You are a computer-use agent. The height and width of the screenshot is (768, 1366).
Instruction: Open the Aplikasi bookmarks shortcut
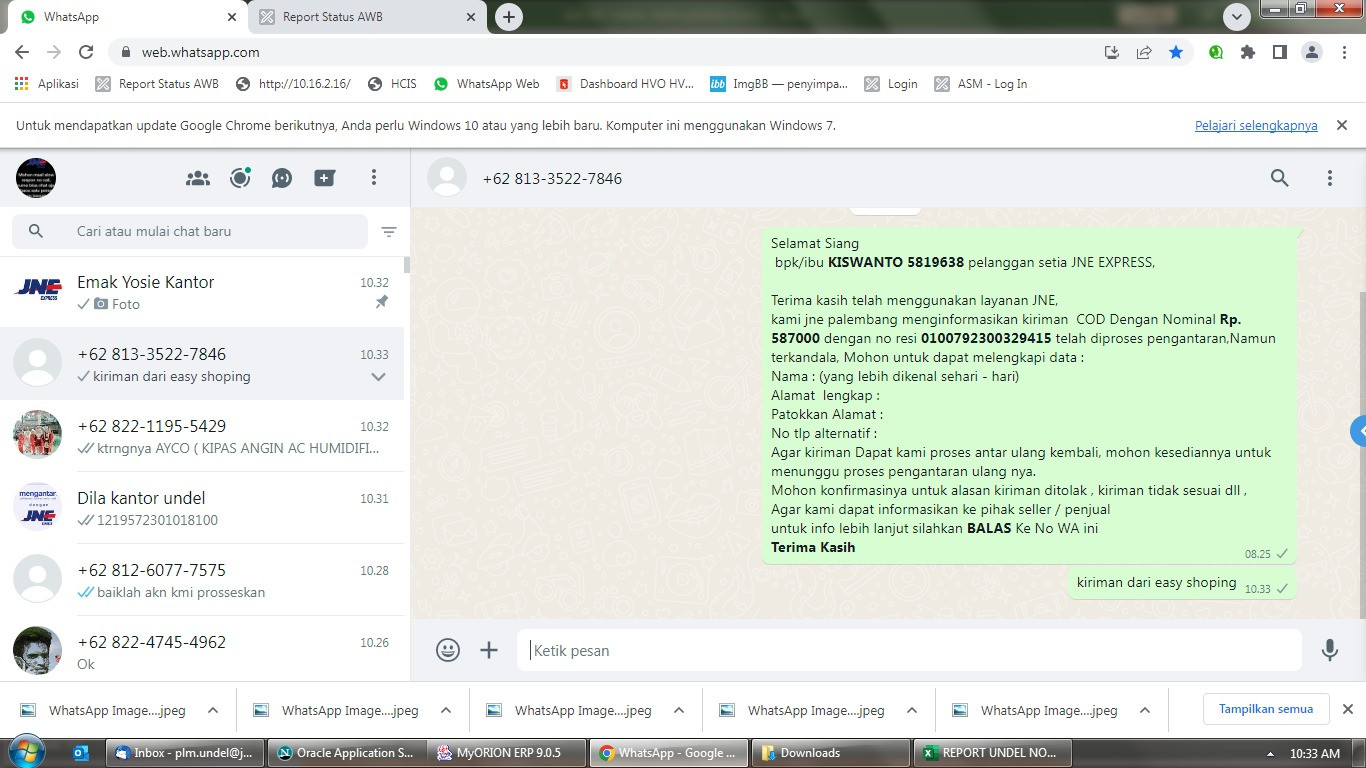tap(47, 84)
